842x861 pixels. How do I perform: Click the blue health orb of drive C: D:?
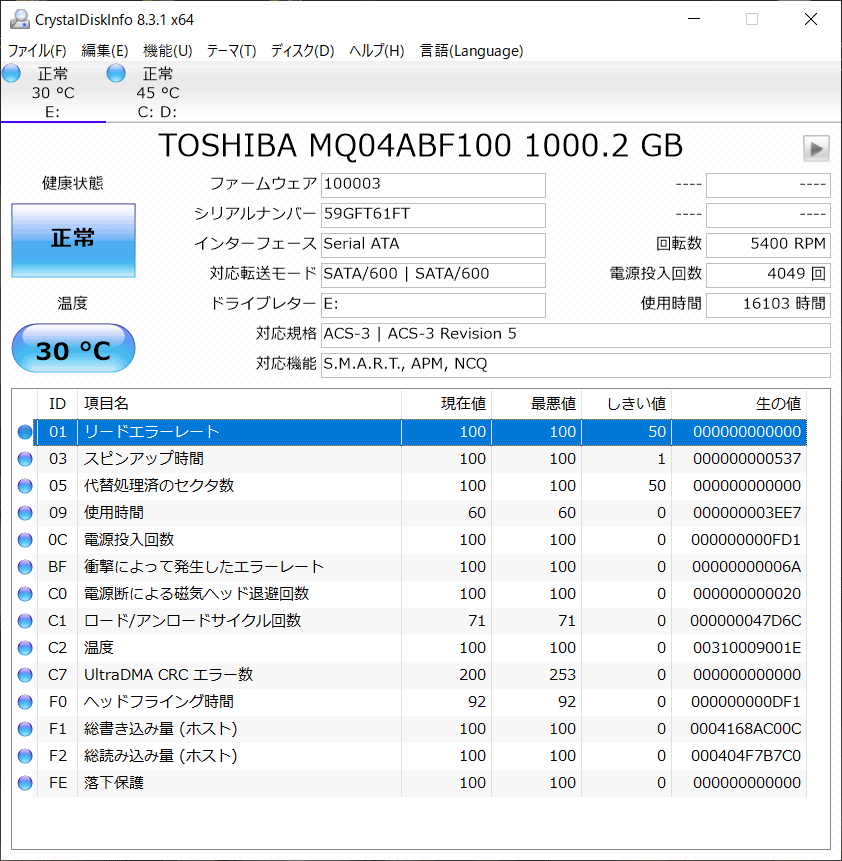116,73
